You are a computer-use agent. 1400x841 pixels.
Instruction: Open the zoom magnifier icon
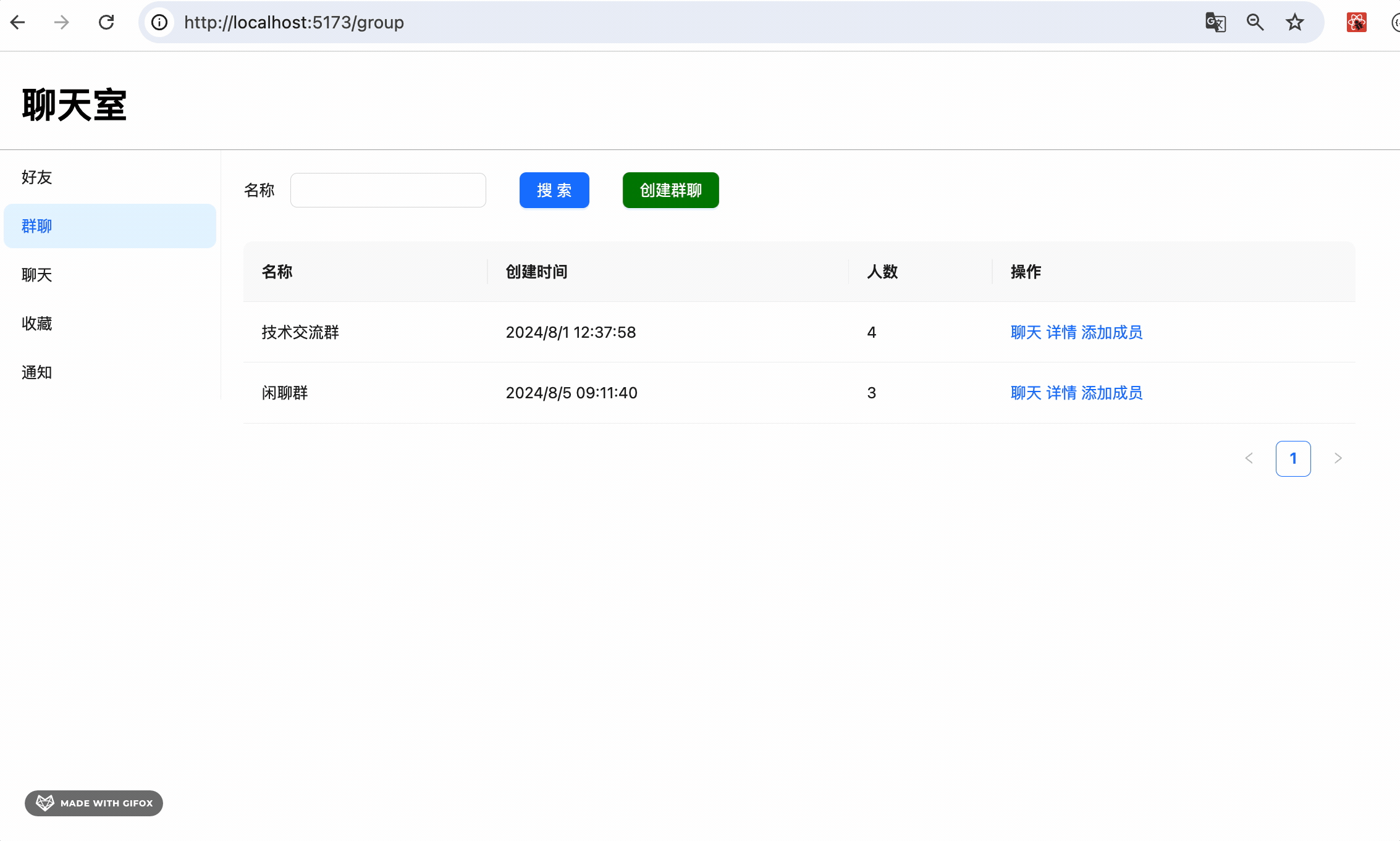tap(1255, 23)
